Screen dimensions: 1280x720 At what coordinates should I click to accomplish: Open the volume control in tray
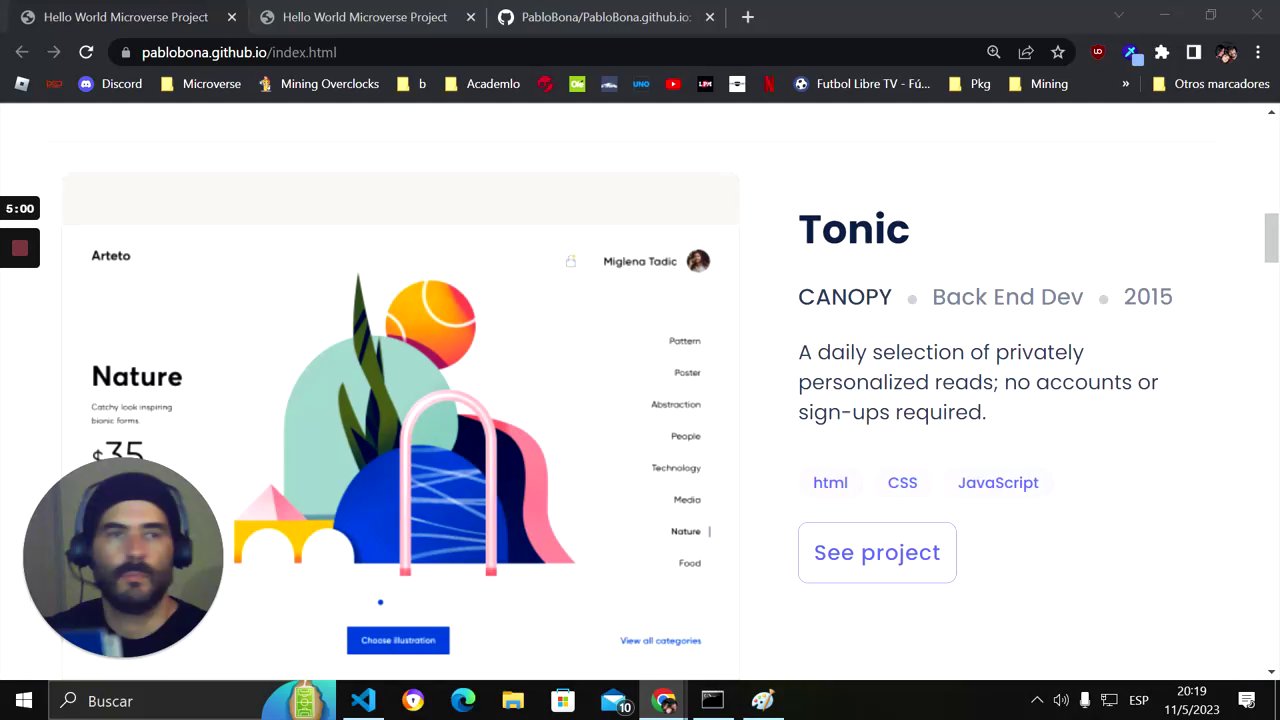pos(1061,700)
